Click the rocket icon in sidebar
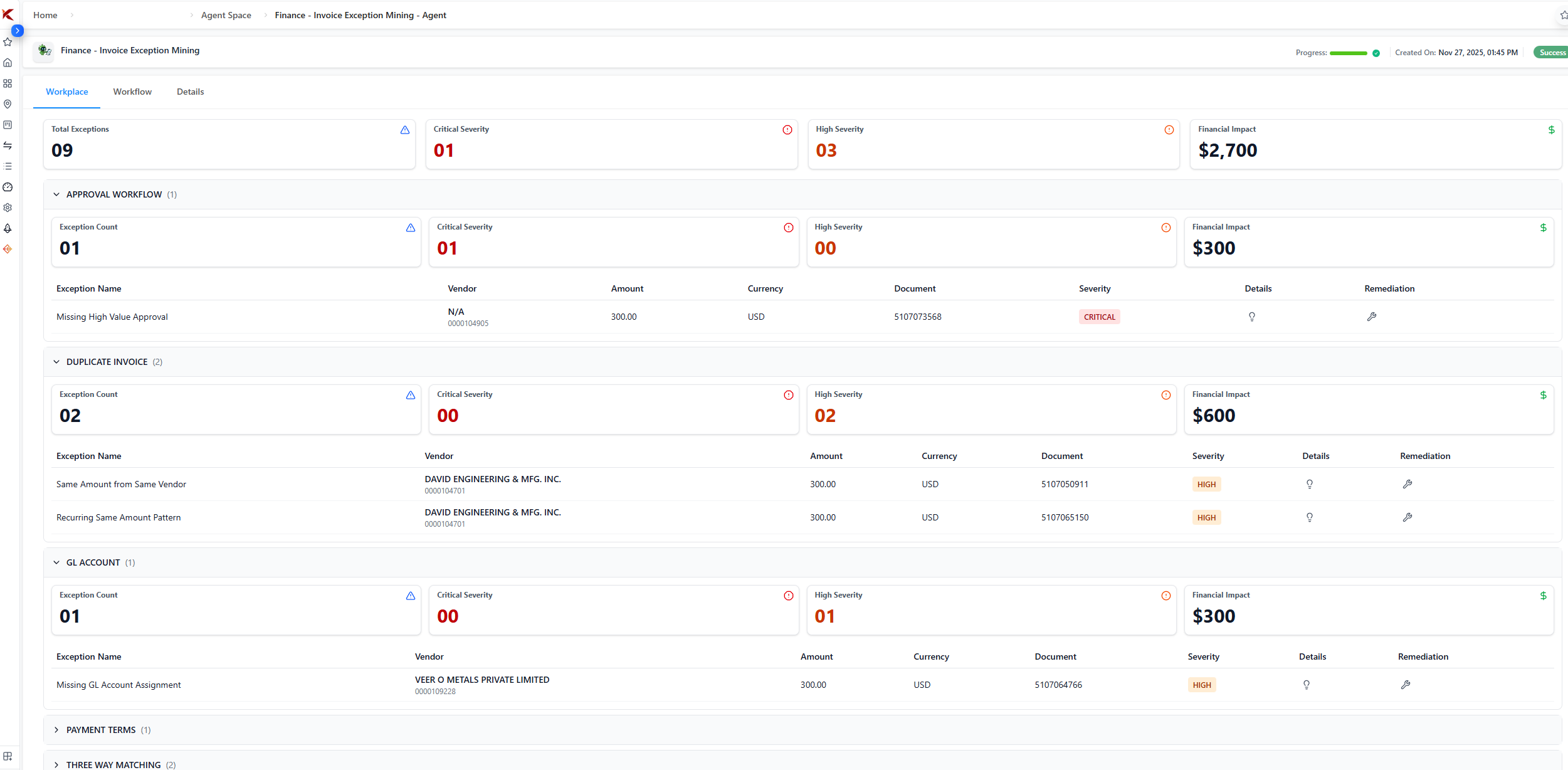The image size is (1568, 770). [8, 228]
